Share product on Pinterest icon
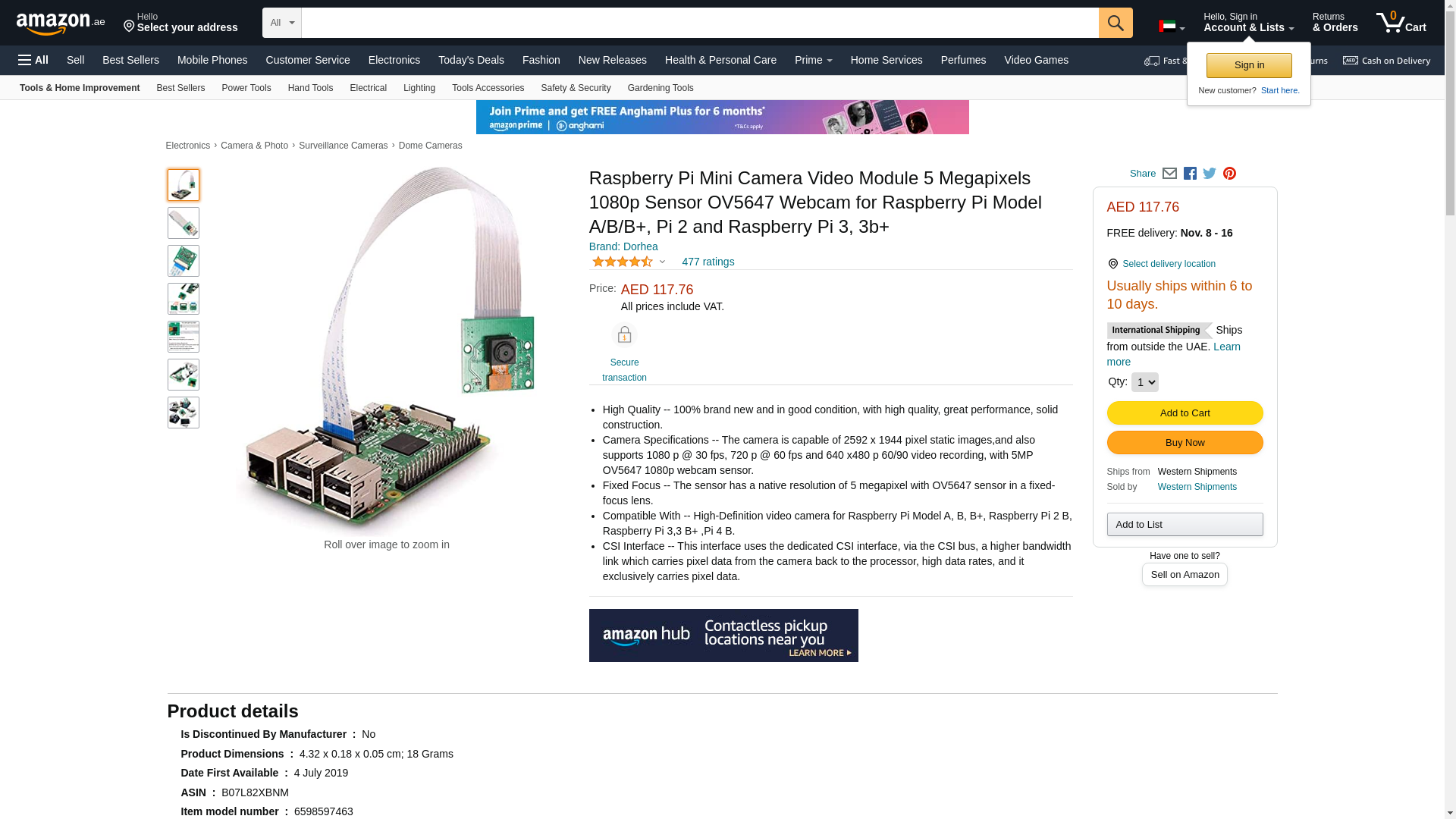 (x=1229, y=174)
